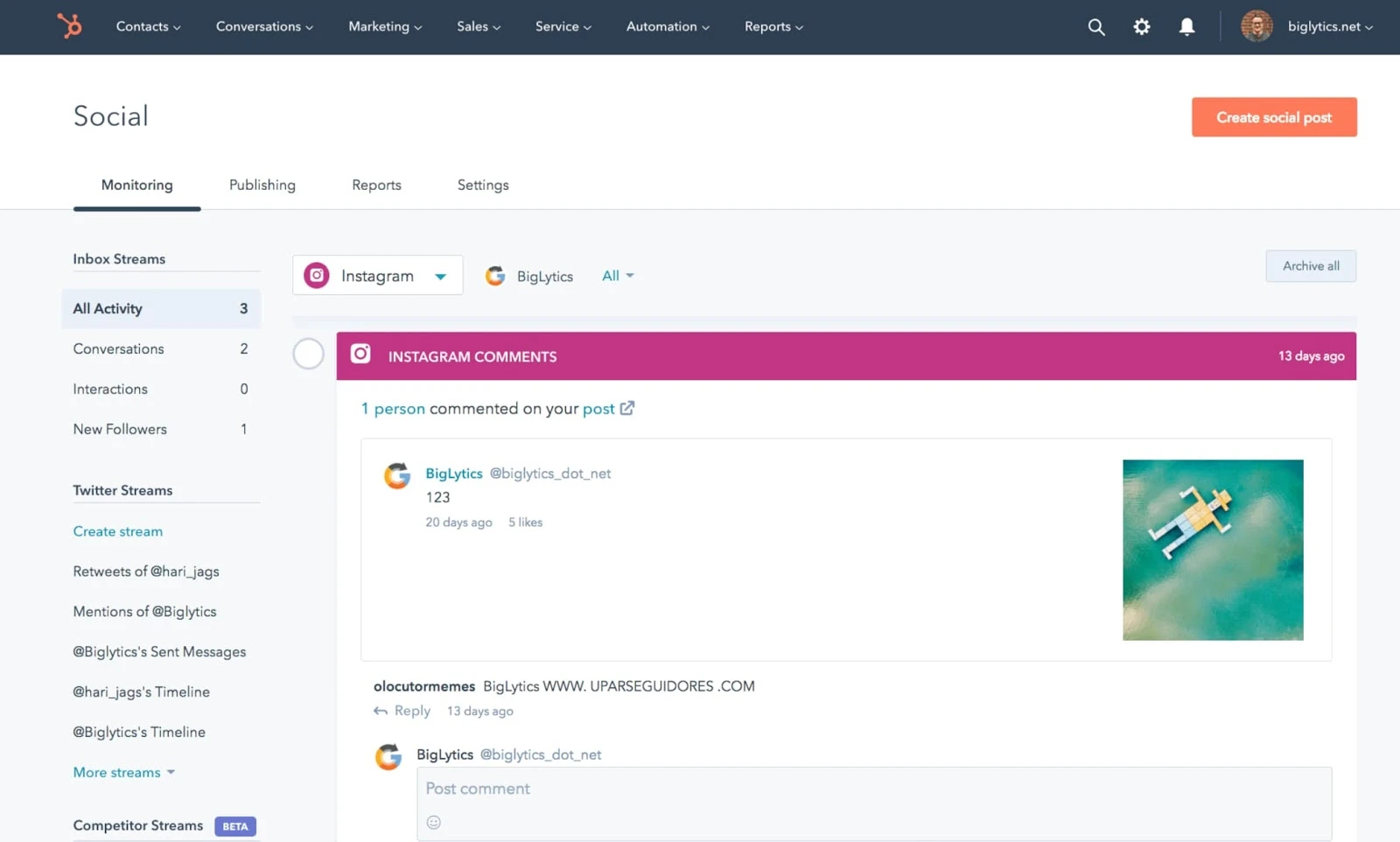
Task: Click Create social post button
Action: [1273, 117]
